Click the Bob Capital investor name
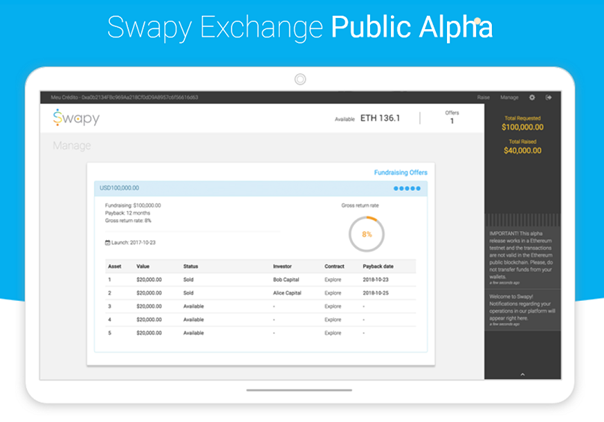604x422 pixels. point(286,280)
